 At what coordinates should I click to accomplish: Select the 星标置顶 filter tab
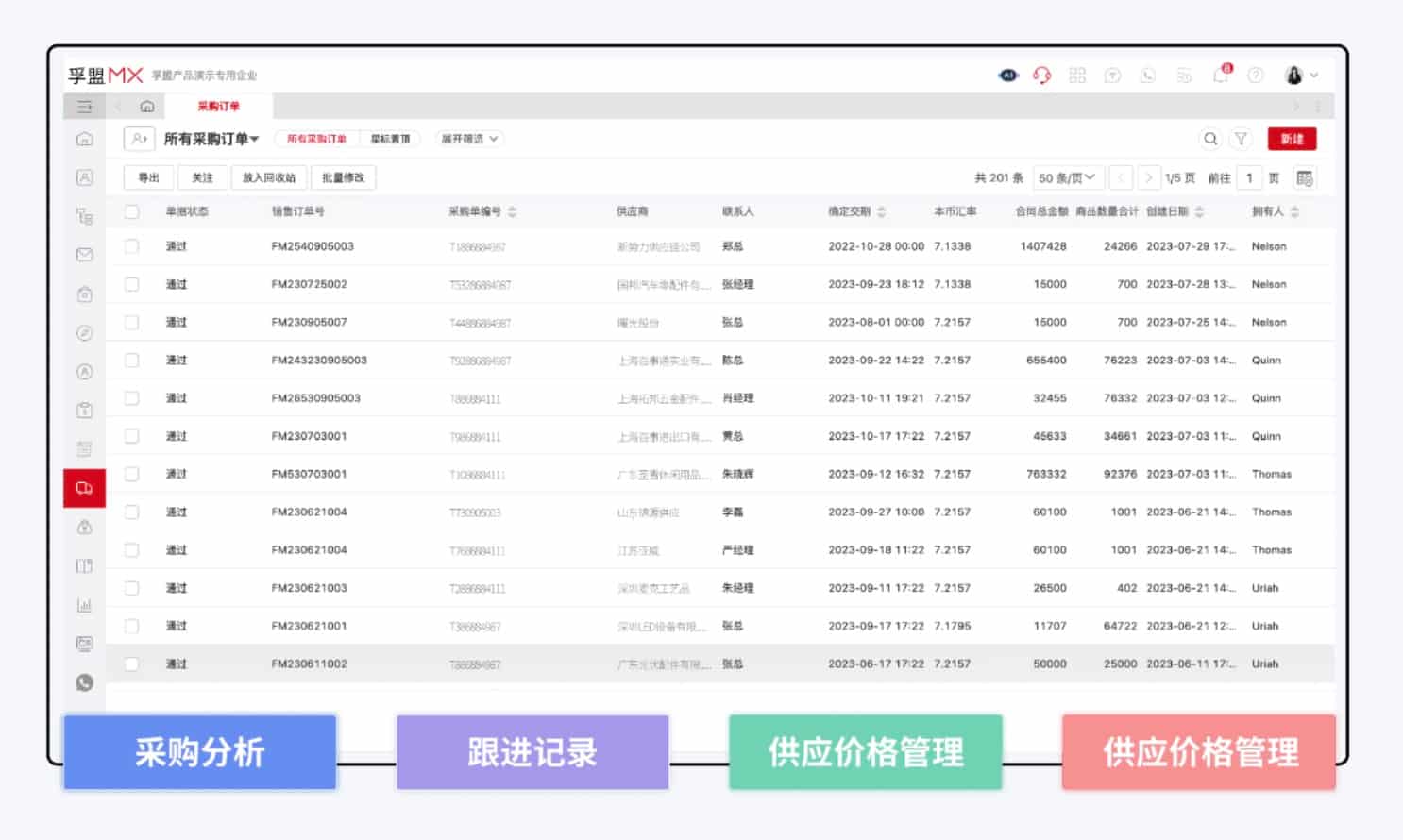(390, 139)
